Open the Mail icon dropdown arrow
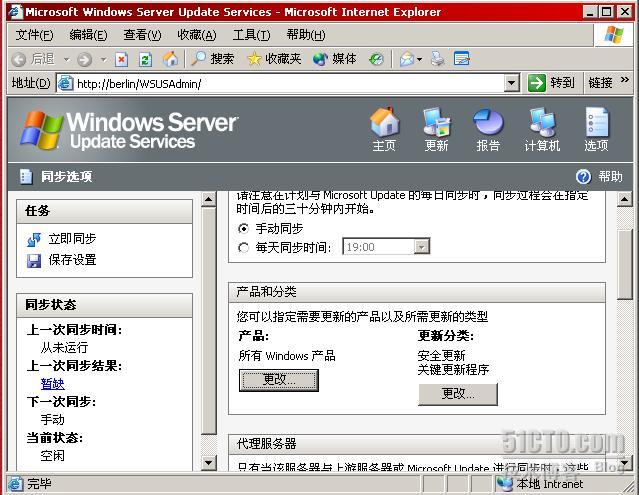The height and width of the screenshot is (495, 639). 419,60
